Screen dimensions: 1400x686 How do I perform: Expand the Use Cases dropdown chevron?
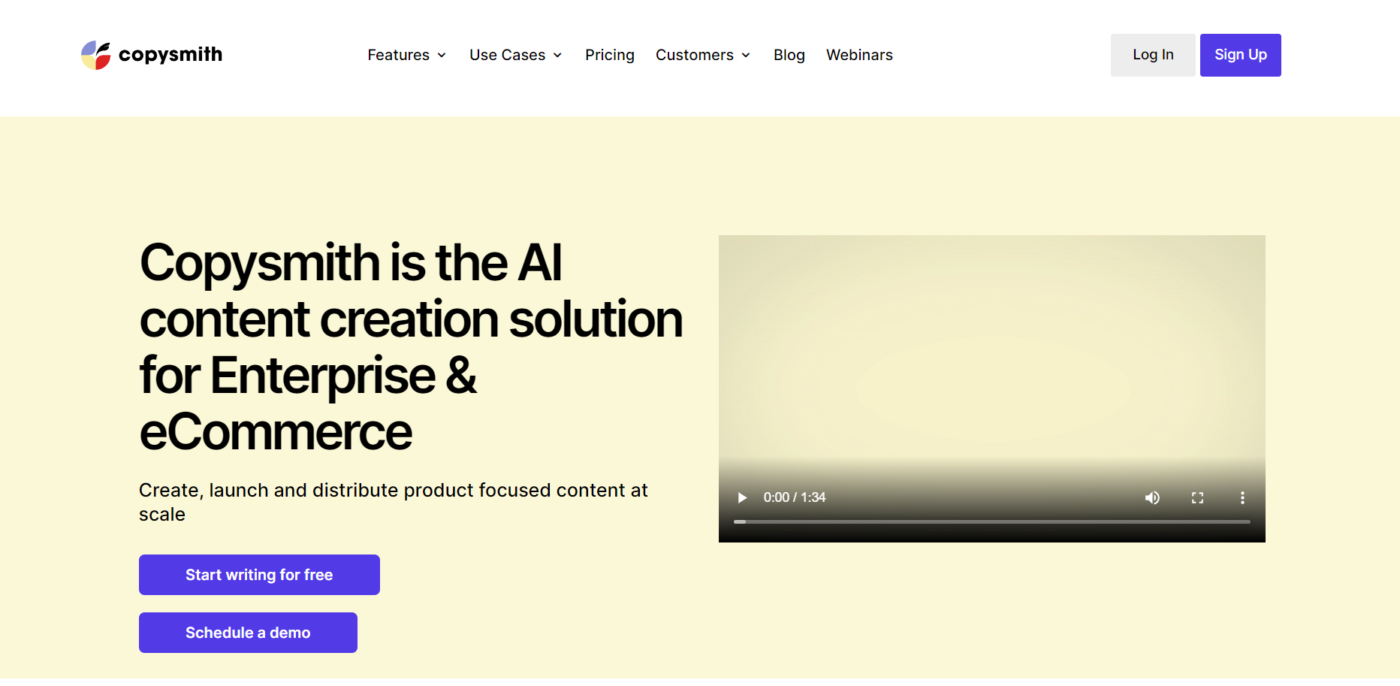[x=558, y=56]
